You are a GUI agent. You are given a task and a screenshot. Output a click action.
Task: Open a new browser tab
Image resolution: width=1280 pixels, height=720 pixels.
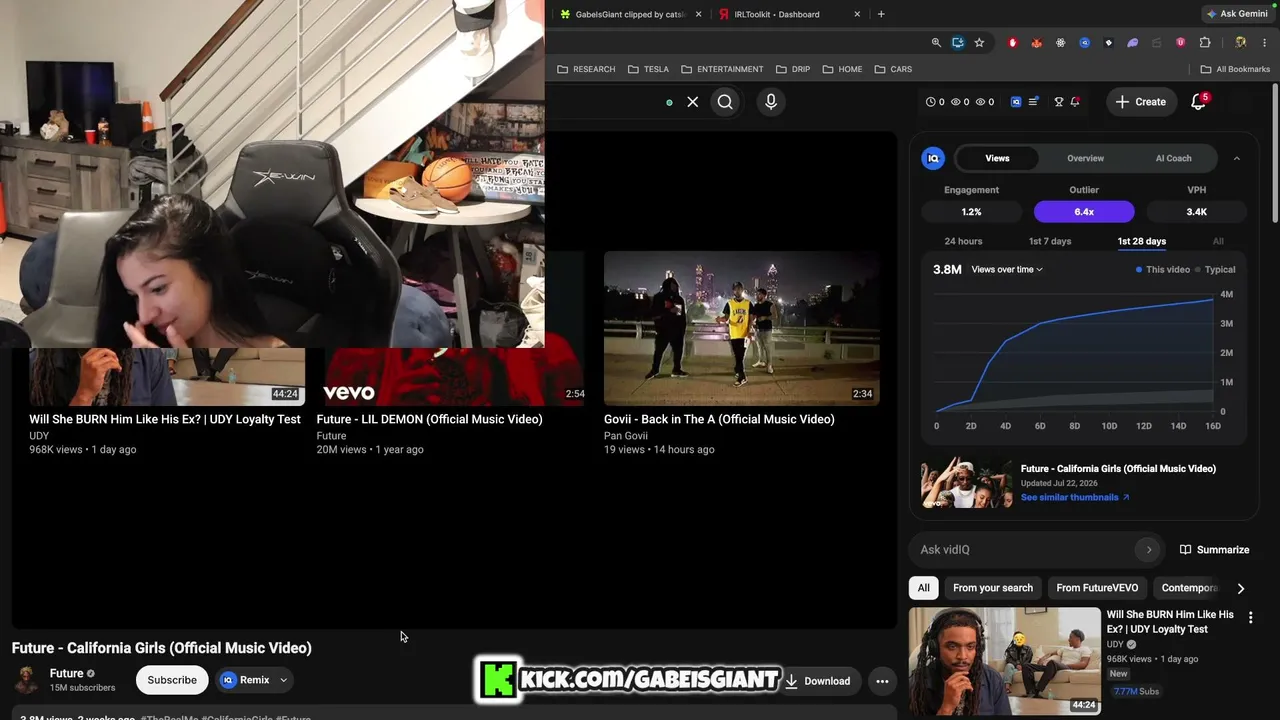880,14
